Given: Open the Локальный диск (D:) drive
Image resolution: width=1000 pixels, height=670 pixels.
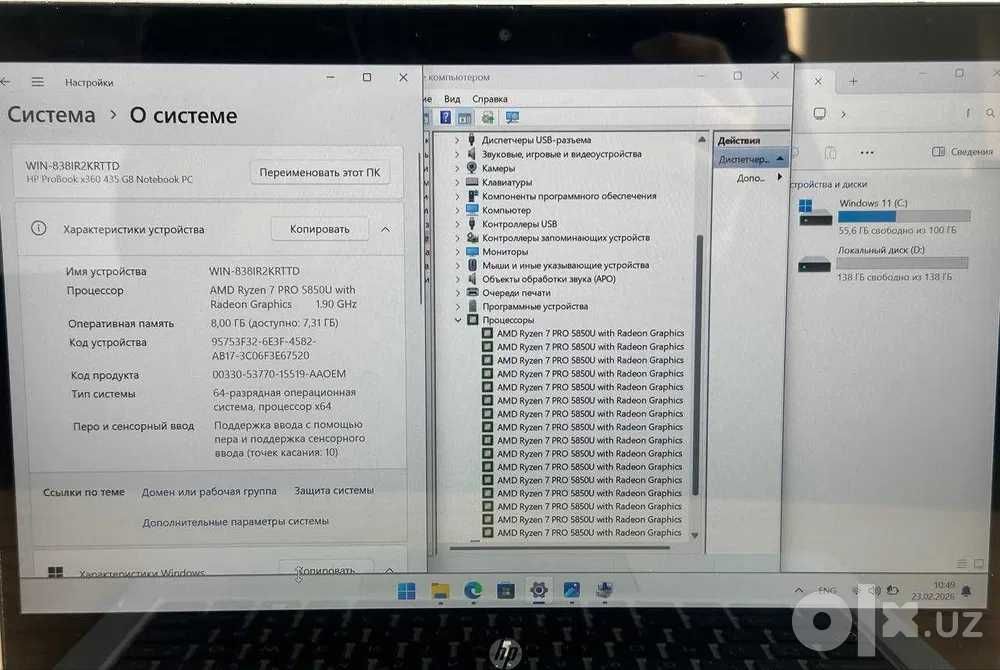Looking at the screenshot, I should point(883,263).
